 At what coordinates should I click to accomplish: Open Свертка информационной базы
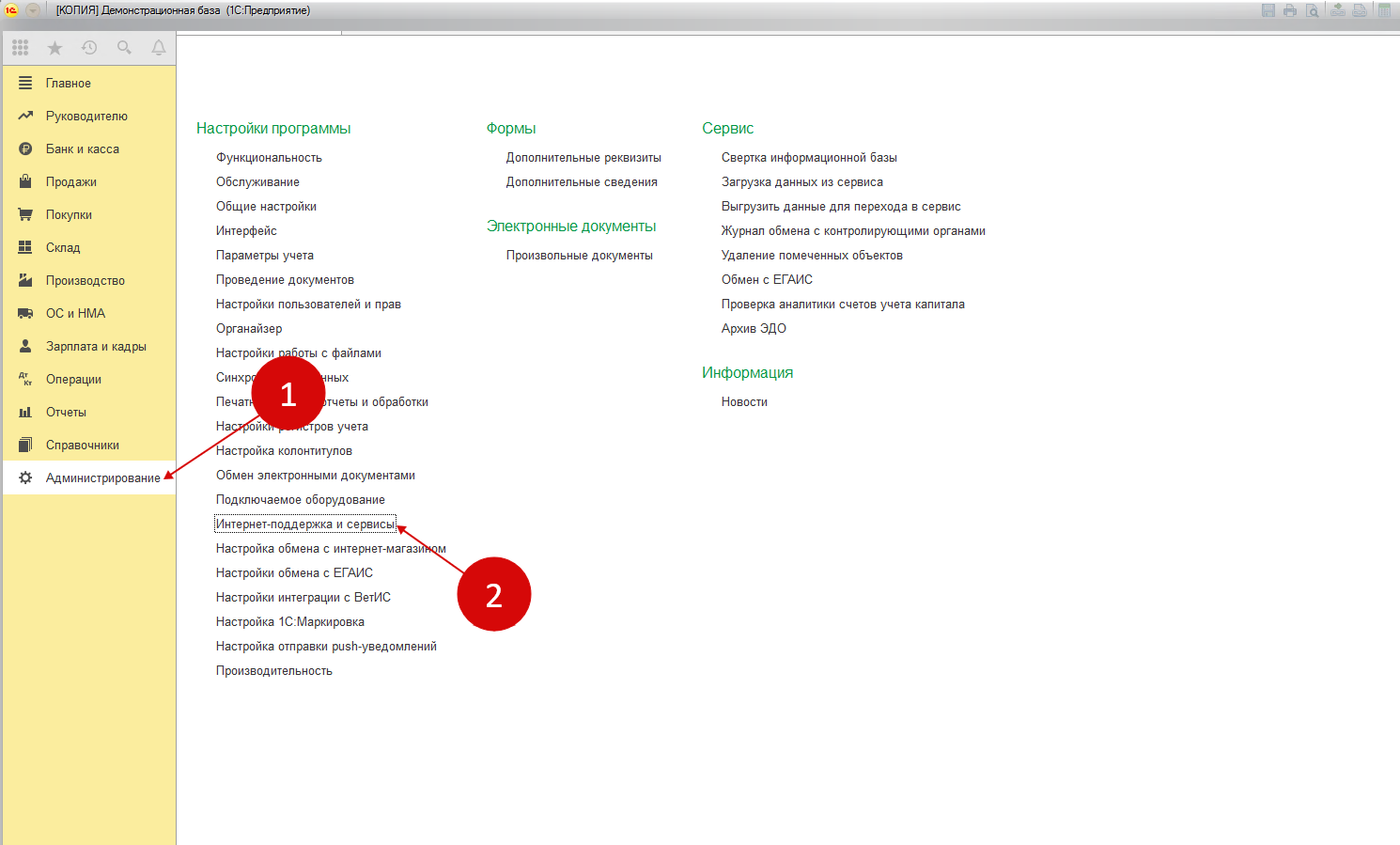pyautogui.click(x=809, y=158)
